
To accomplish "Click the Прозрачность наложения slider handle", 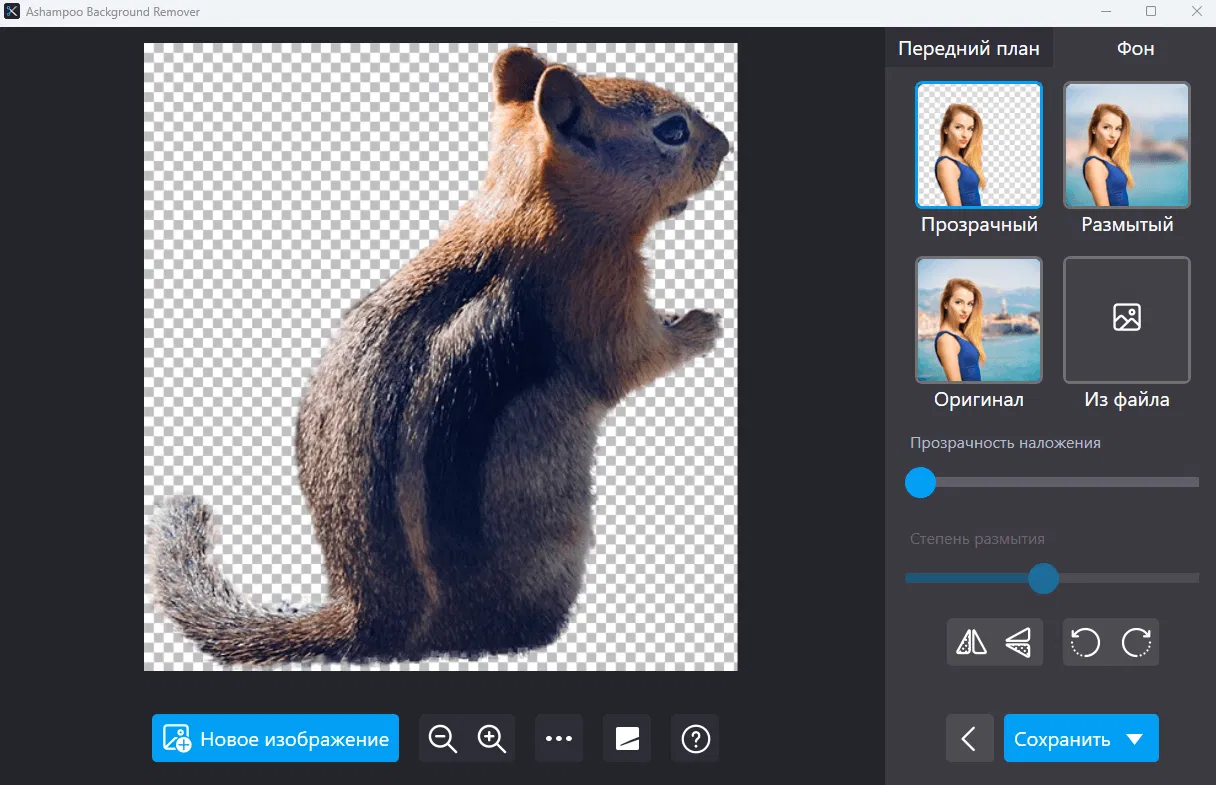I will coord(920,483).
